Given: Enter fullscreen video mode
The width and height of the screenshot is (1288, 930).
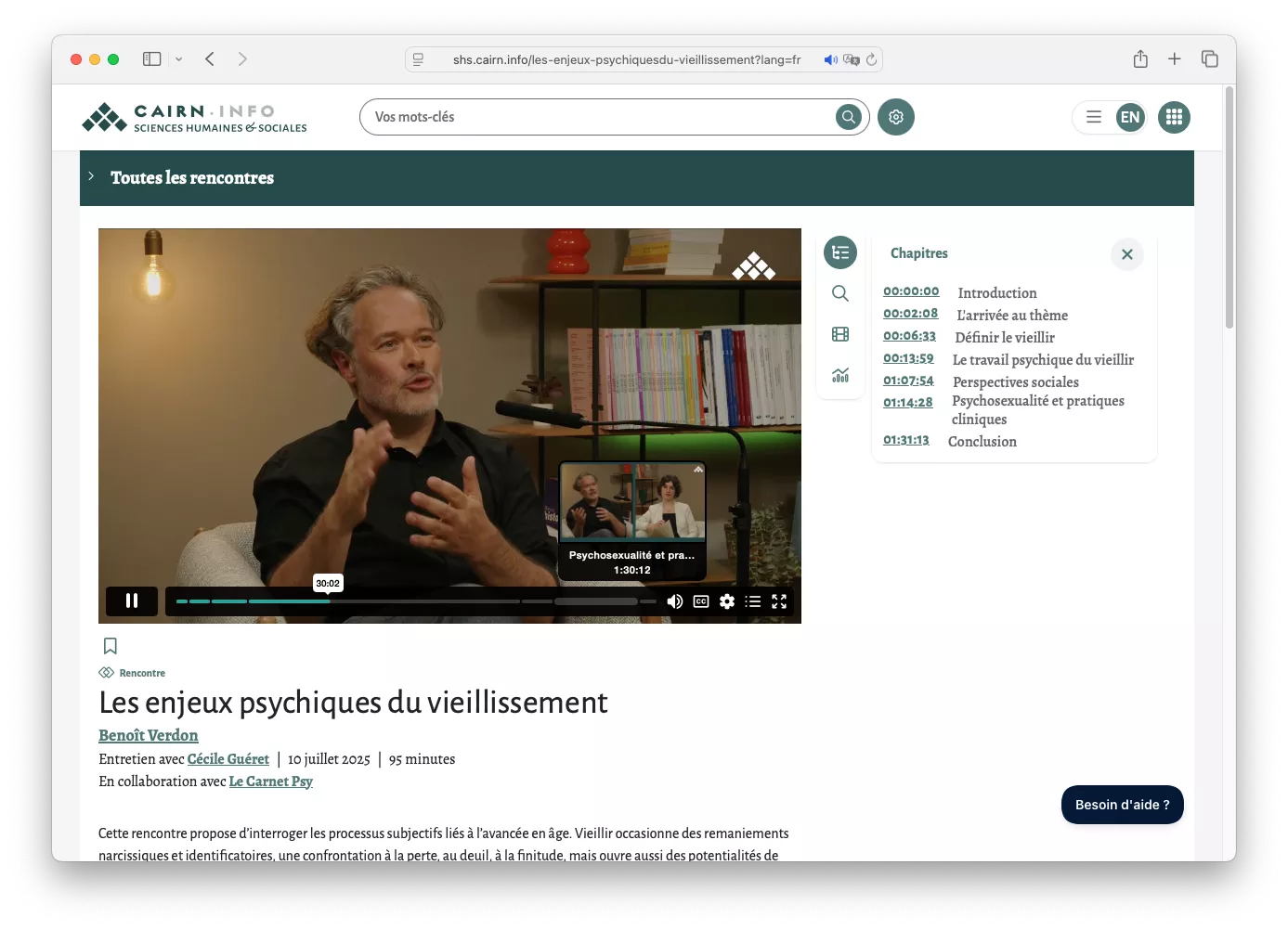Looking at the screenshot, I should click(779, 601).
